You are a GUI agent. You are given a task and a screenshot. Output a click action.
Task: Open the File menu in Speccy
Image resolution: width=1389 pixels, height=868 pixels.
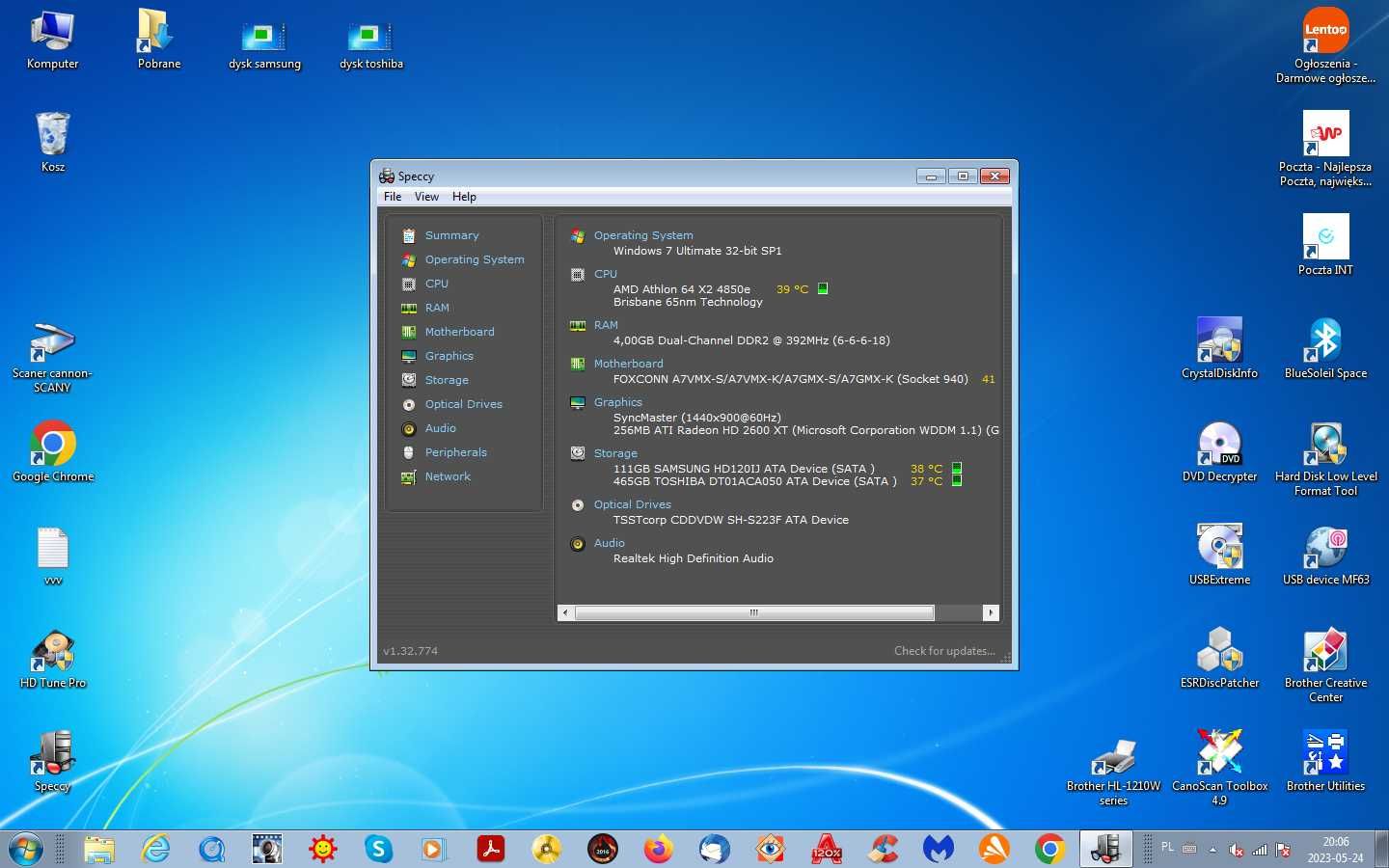tap(393, 197)
